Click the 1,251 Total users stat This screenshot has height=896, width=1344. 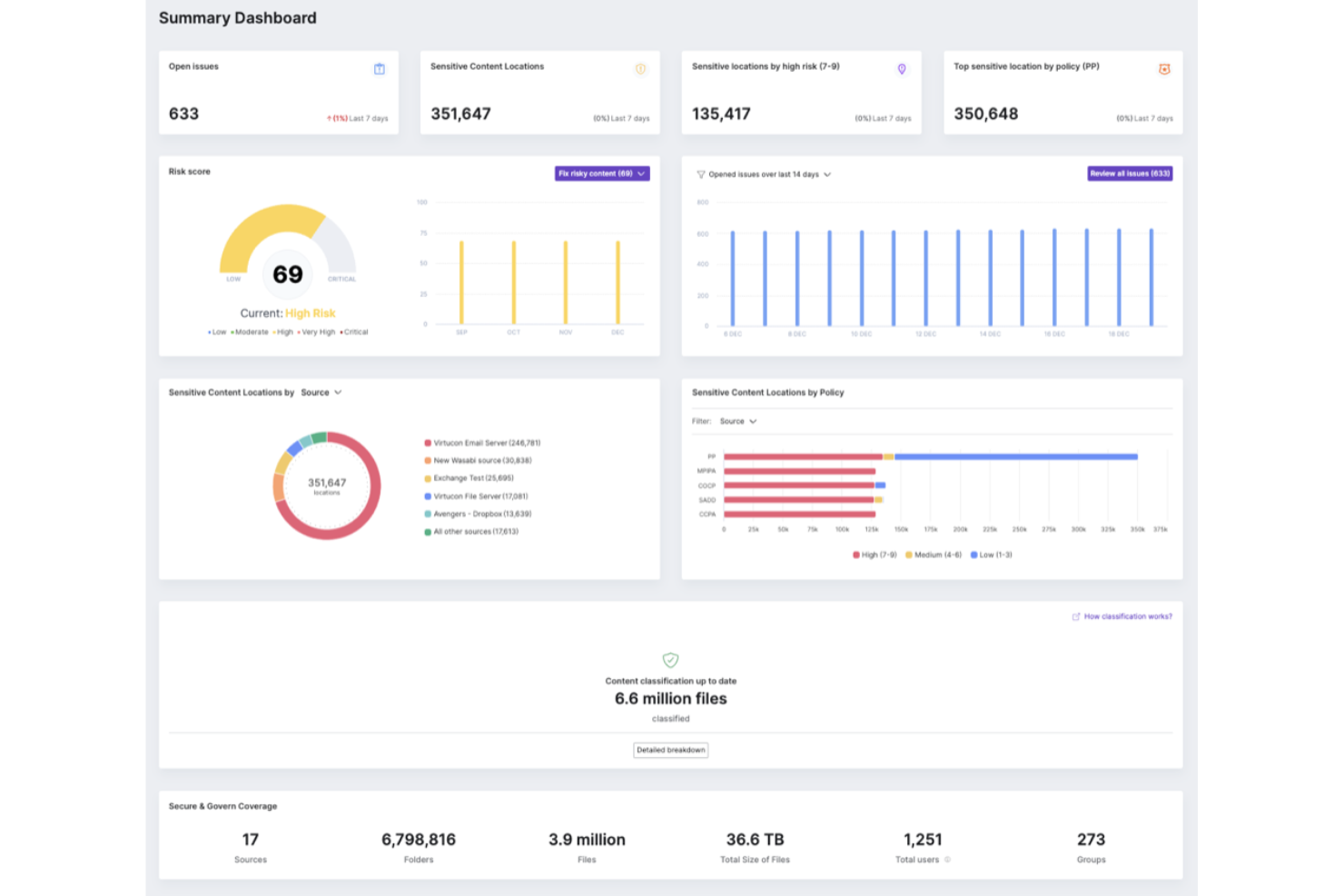(923, 847)
